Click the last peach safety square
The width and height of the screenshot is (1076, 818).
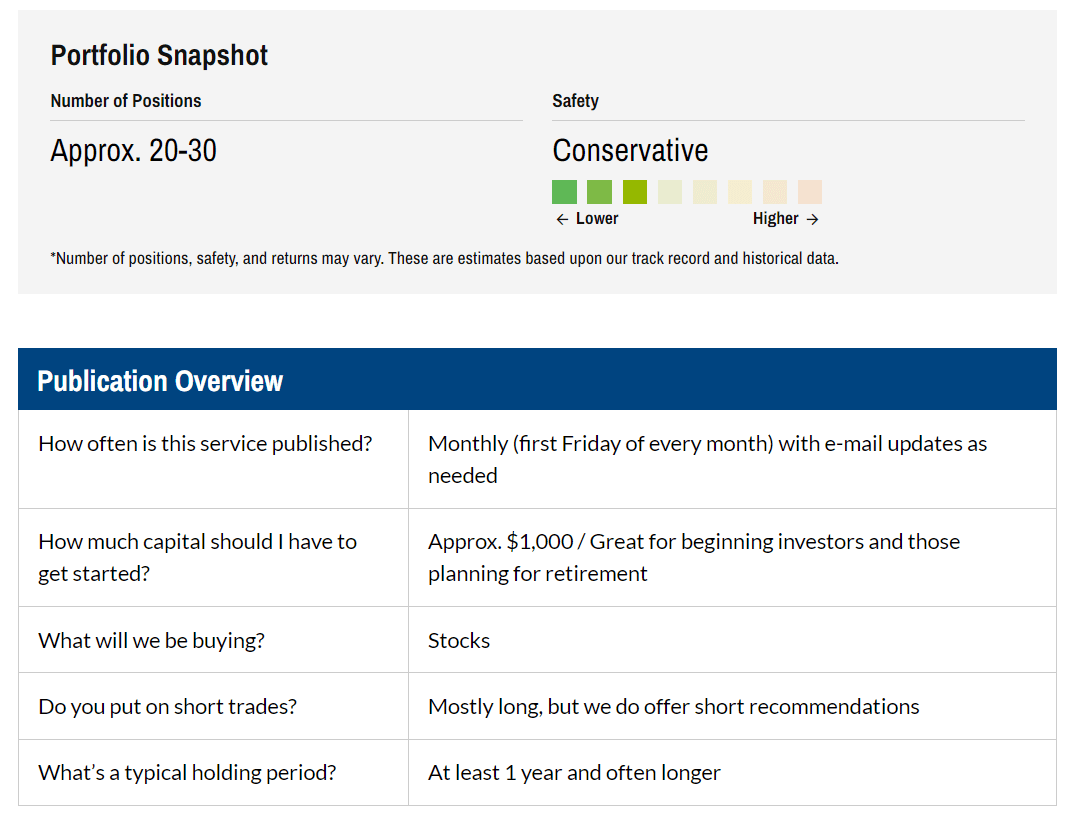pos(810,192)
